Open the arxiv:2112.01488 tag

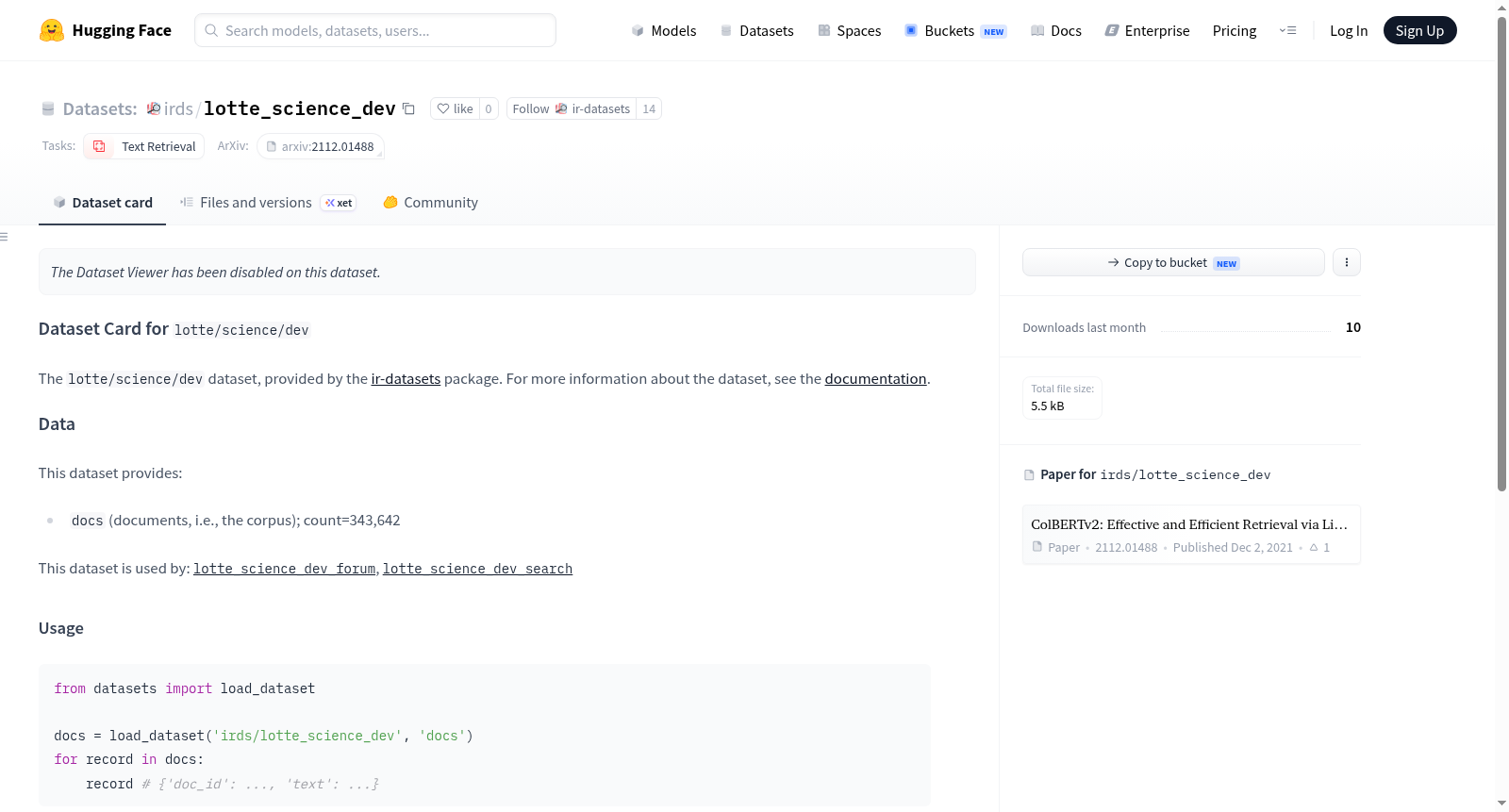tap(321, 146)
